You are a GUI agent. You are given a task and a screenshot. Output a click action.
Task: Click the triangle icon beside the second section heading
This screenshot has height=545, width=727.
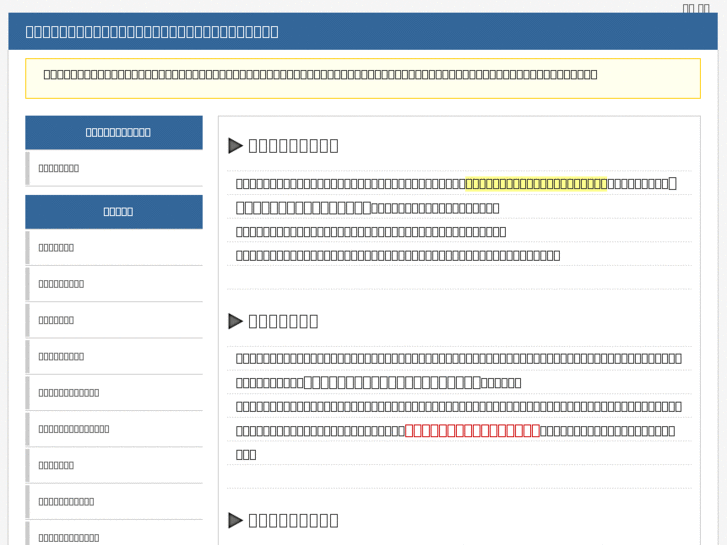click(236, 321)
